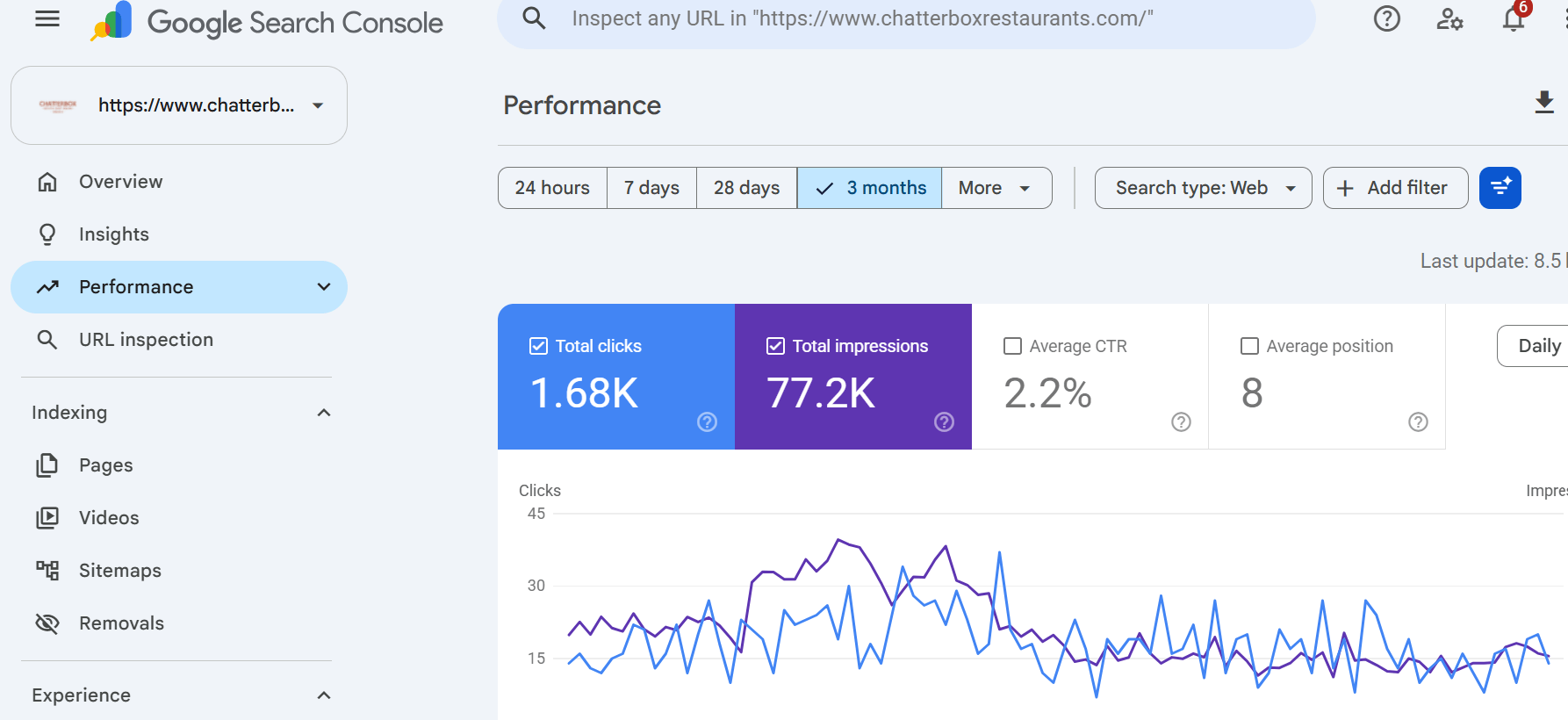Select the 24 hours date range

(552, 188)
